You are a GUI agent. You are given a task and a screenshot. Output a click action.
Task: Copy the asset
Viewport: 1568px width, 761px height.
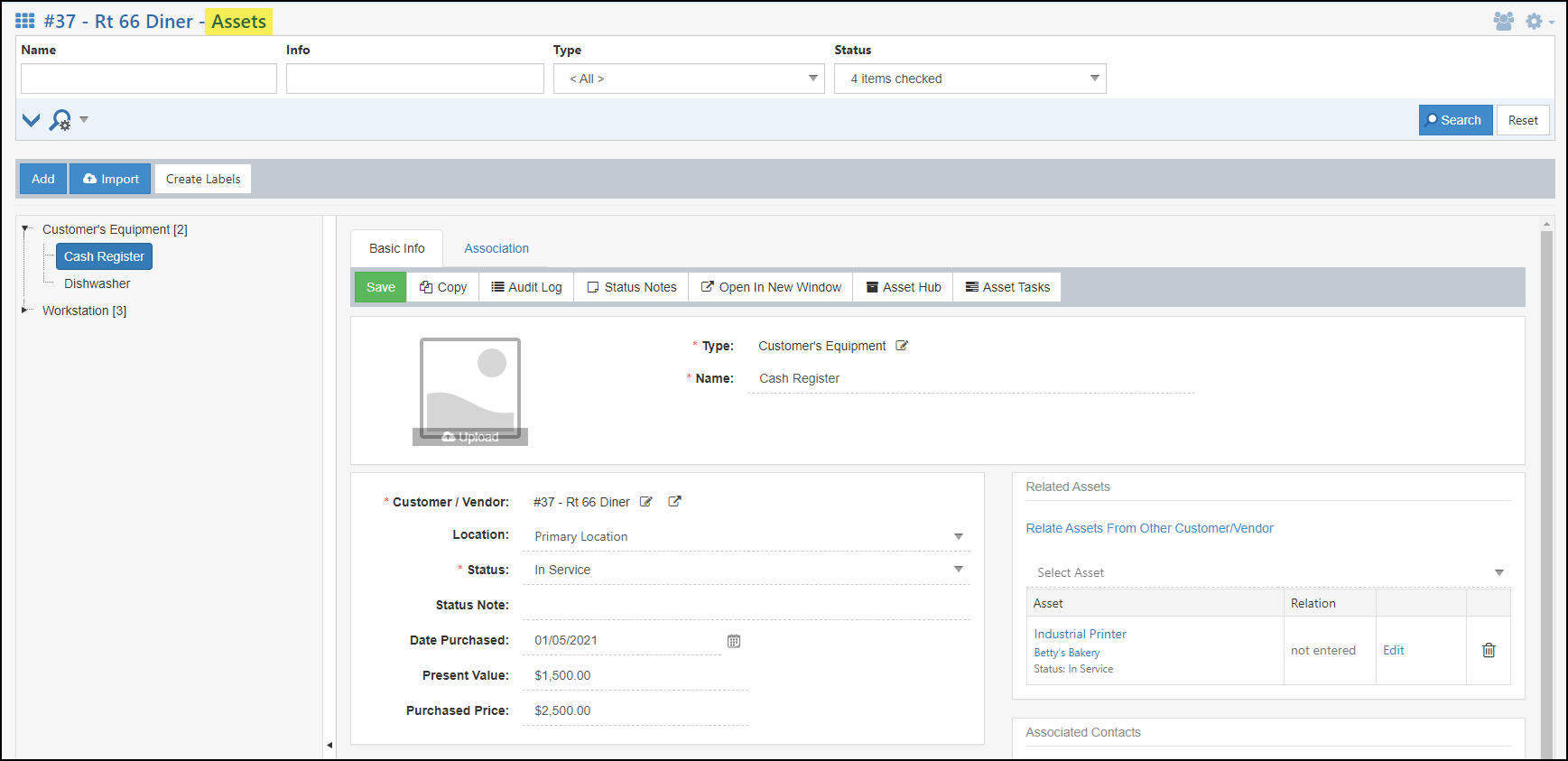(x=443, y=287)
